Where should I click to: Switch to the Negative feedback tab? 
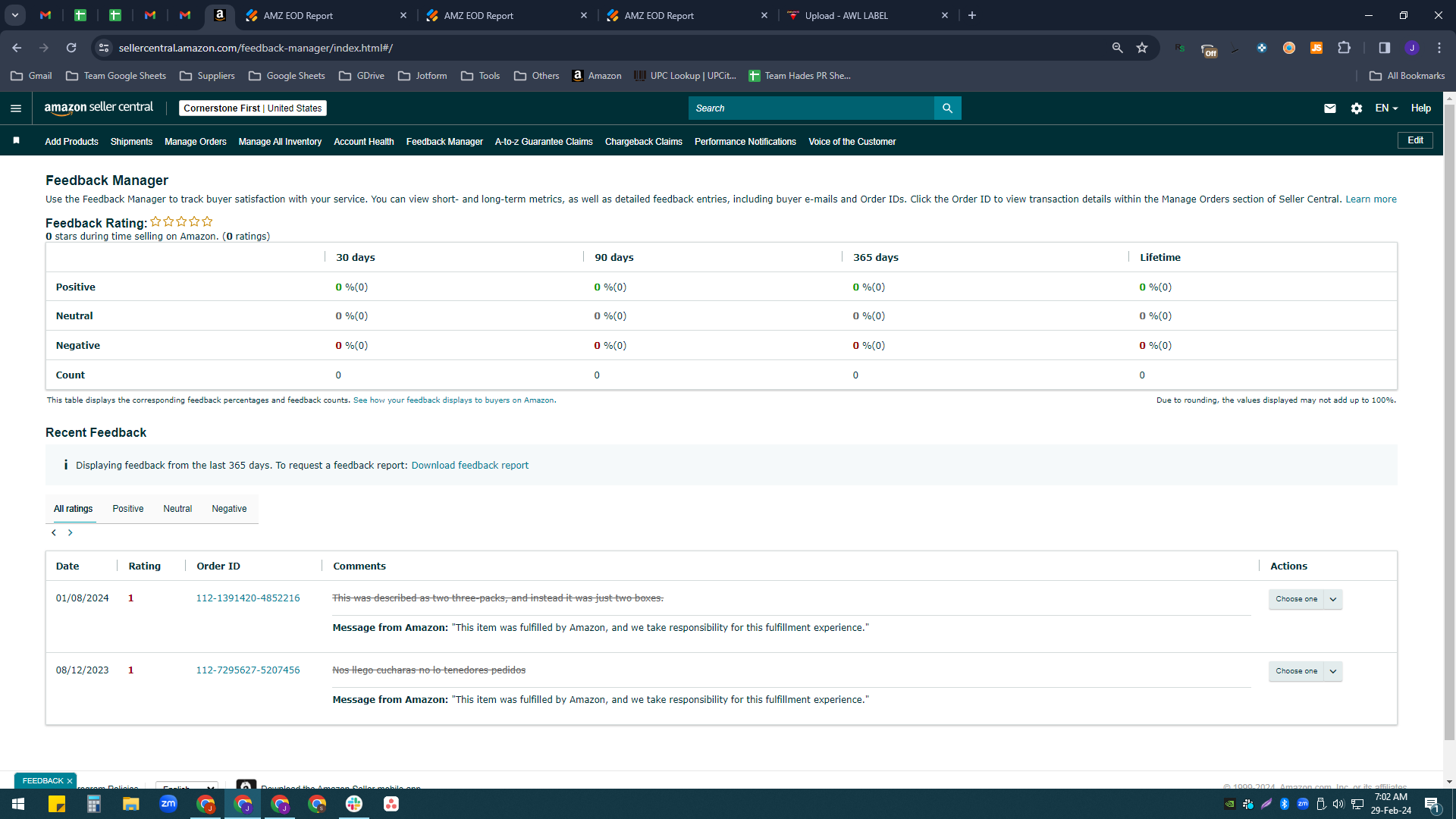(229, 509)
